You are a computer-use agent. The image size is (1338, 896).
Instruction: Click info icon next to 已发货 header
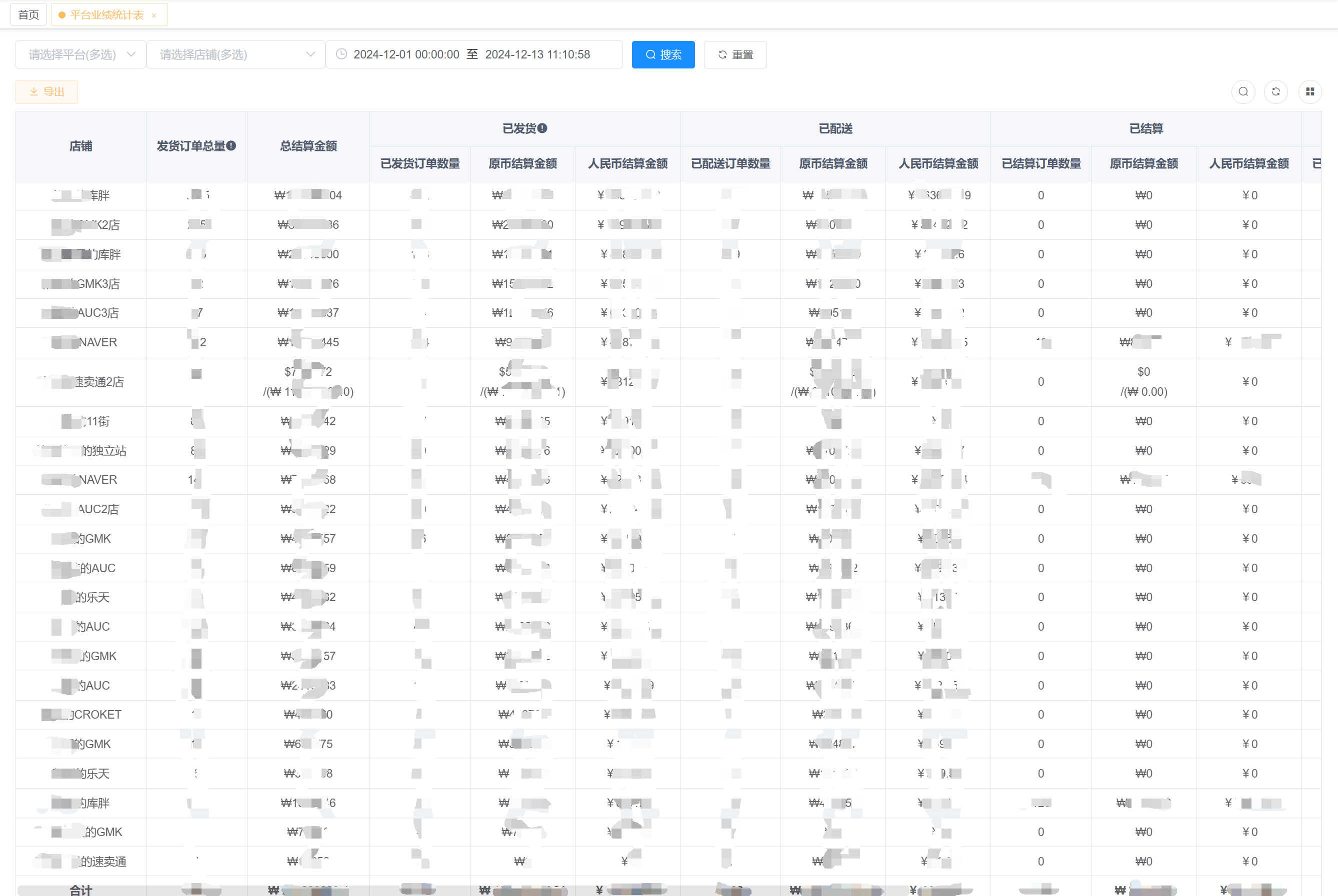click(x=542, y=128)
